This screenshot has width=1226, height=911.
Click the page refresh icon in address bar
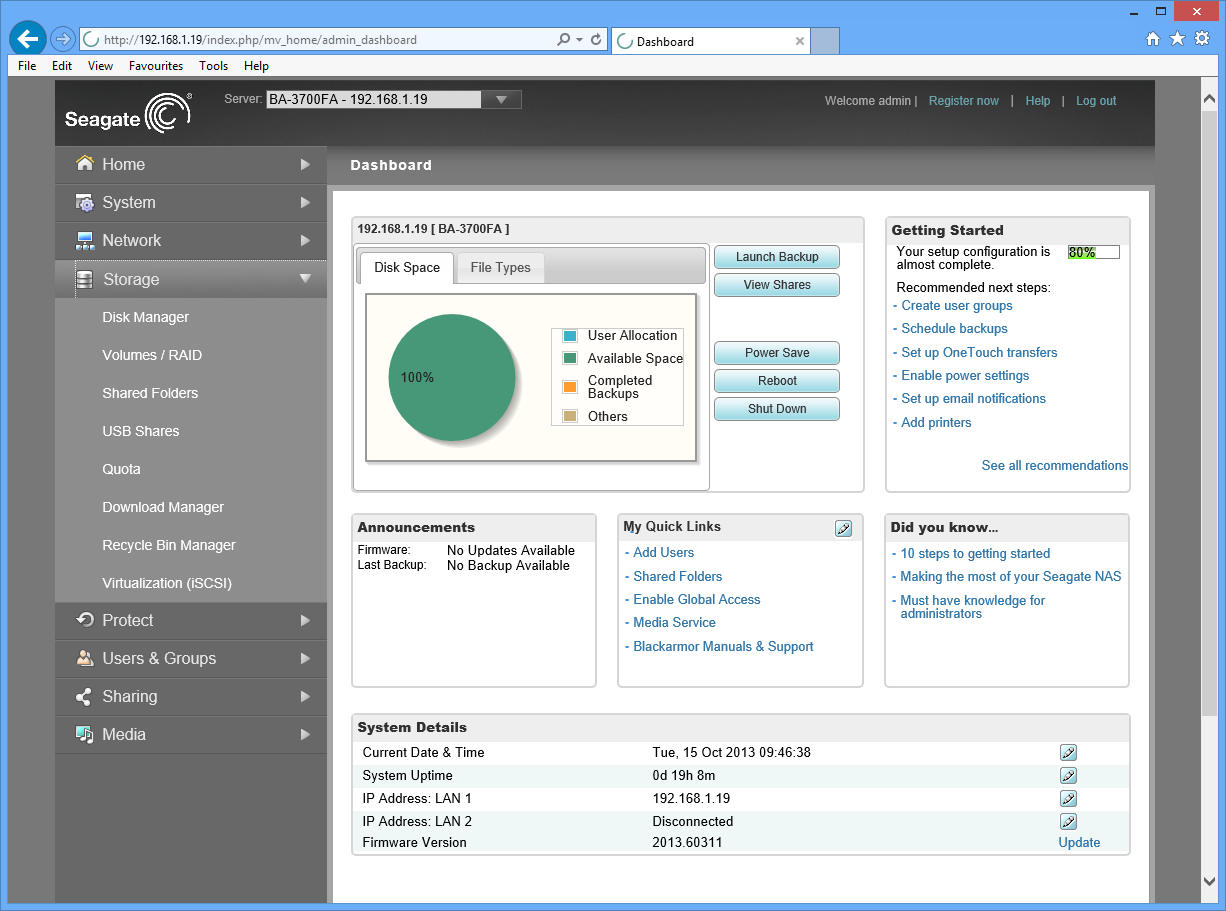point(596,40)
